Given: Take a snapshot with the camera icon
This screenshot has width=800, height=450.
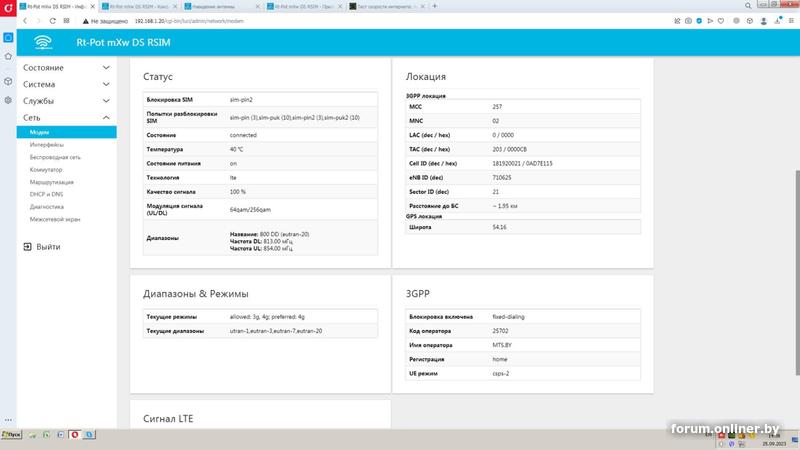Looking at the screenshot, I should [688, 21].
